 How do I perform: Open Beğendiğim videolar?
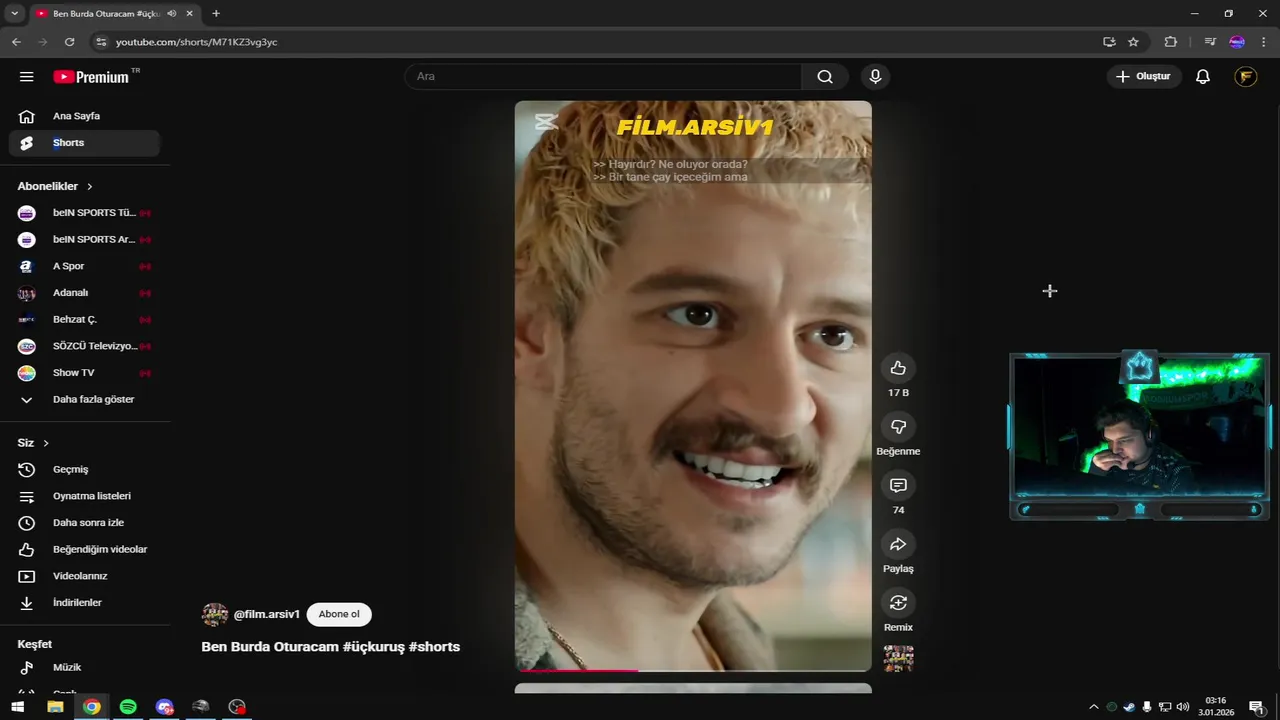(x=85, y=550)
